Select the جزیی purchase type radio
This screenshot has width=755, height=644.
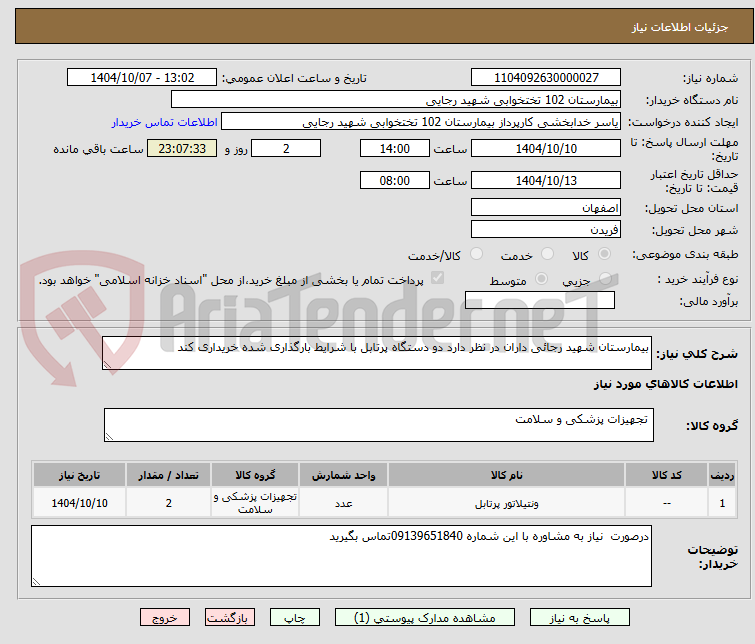pos(605,279)
